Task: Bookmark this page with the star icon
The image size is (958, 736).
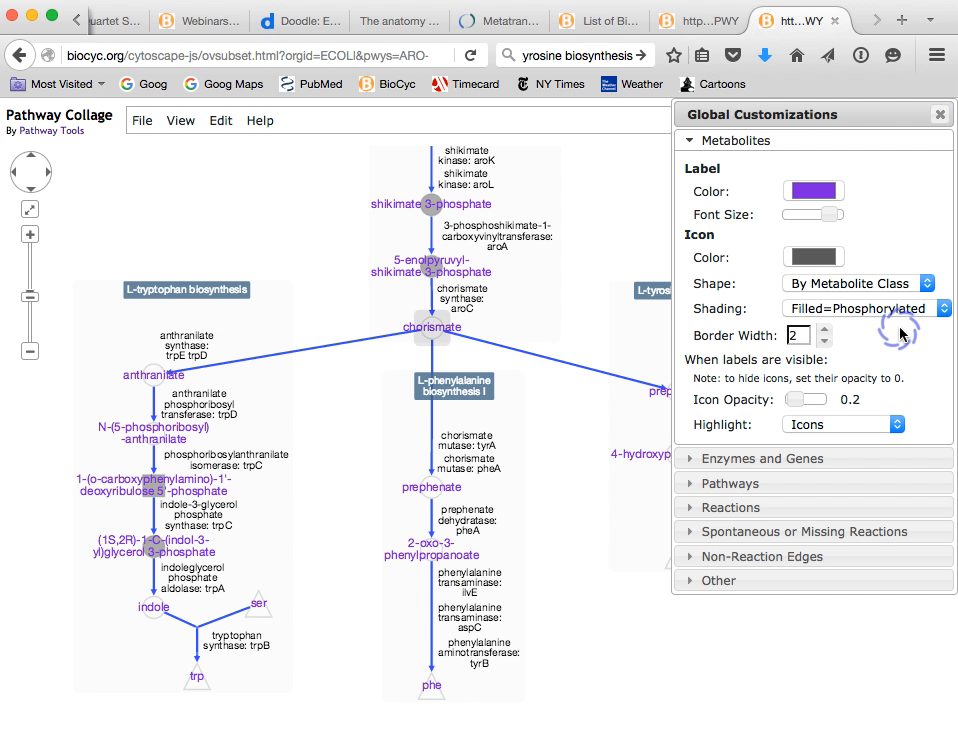Action: [674, 55]
